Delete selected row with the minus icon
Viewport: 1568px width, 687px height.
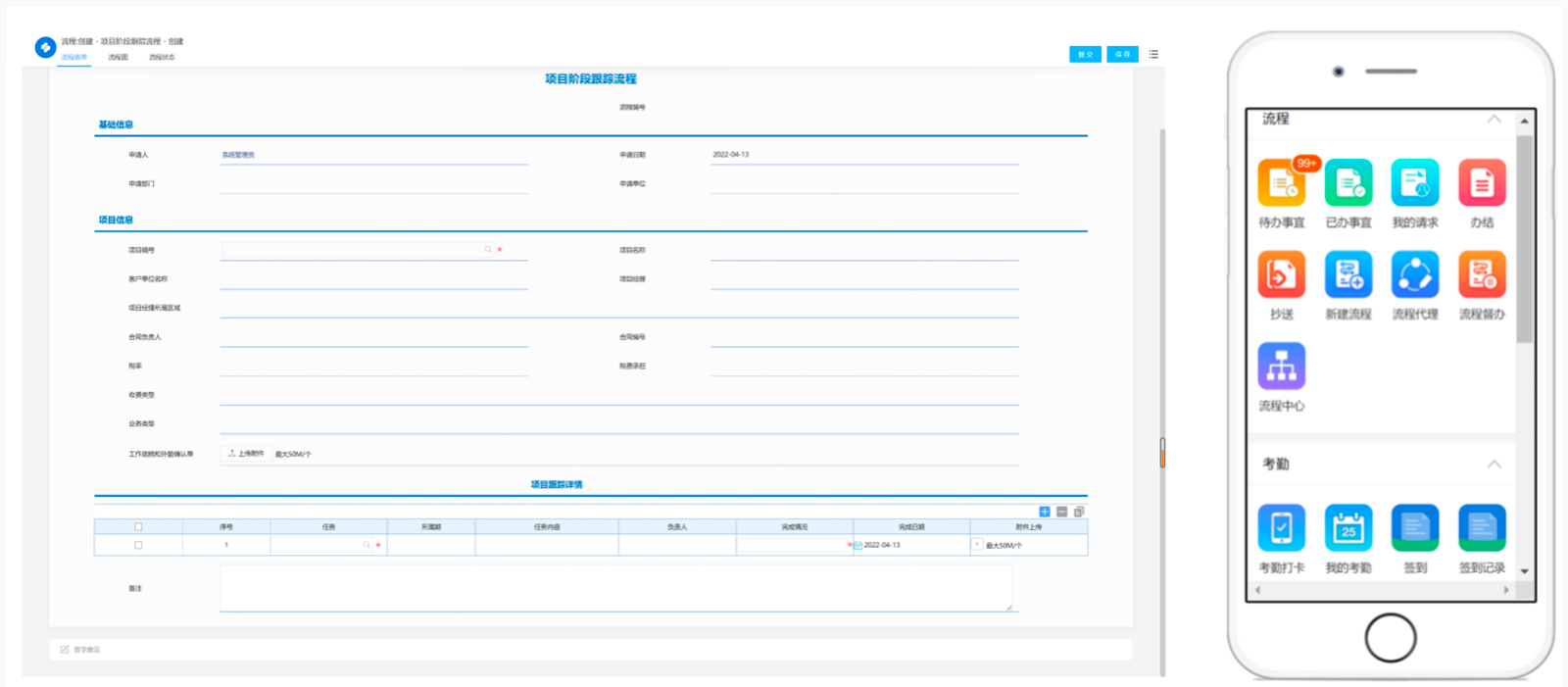1061,512
